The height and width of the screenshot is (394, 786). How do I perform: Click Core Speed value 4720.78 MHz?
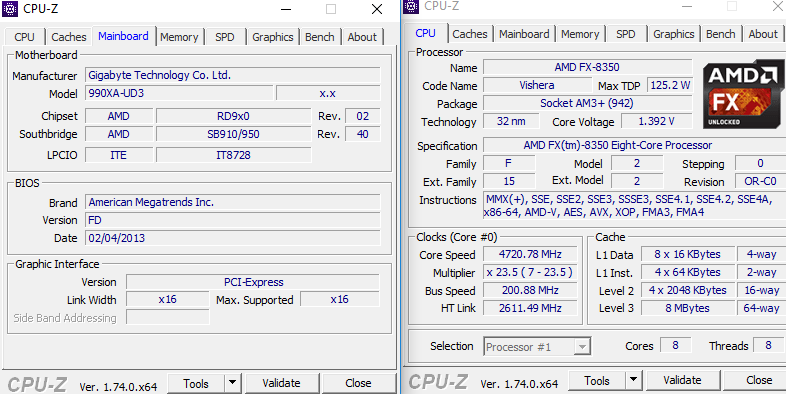[530, 254]
